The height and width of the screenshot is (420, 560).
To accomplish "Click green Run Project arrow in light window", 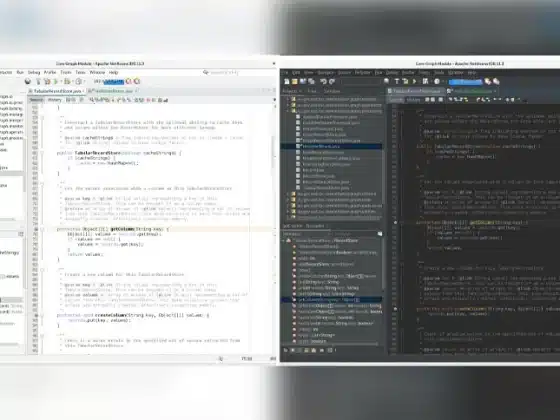I will (x=56, y=82).
